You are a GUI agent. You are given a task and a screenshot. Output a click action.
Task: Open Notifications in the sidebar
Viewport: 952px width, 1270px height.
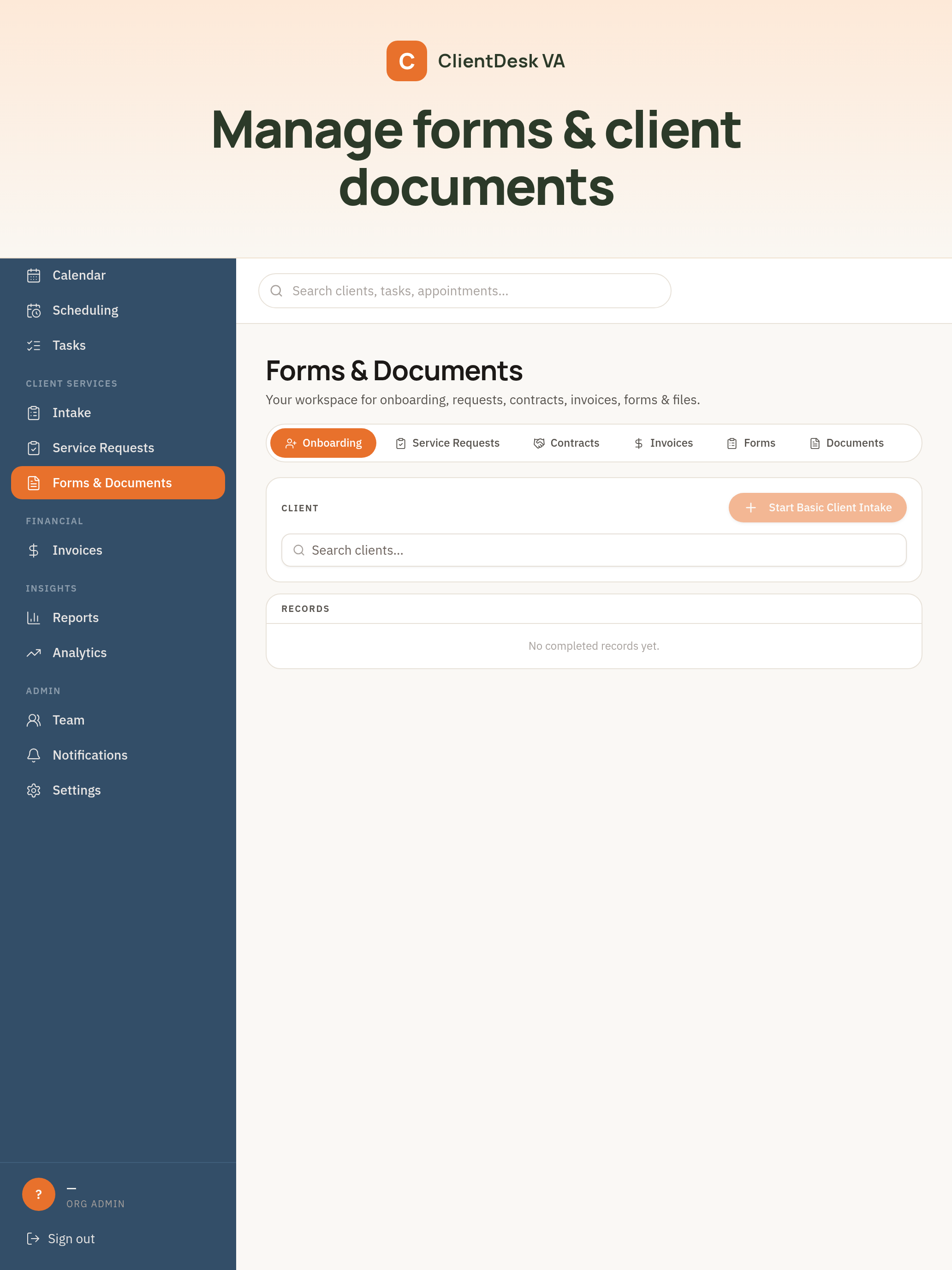118,755
